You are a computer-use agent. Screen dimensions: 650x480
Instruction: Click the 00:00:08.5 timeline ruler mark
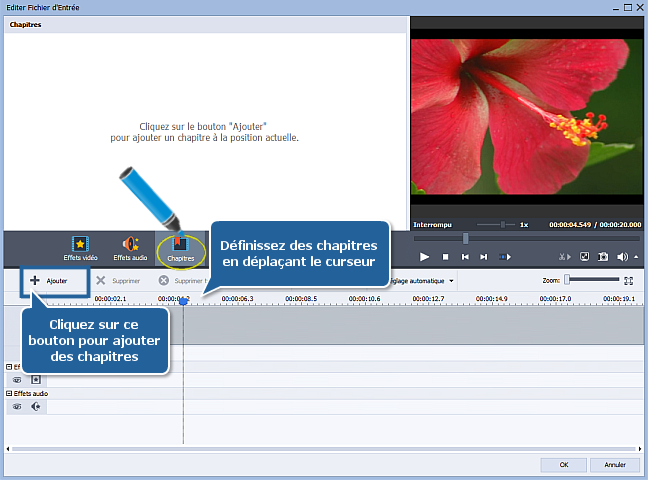pos(301,298)
